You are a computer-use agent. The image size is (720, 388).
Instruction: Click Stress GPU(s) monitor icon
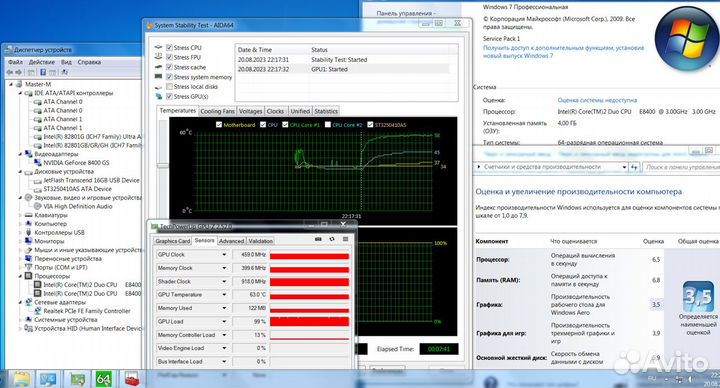(x=158, y=96)
